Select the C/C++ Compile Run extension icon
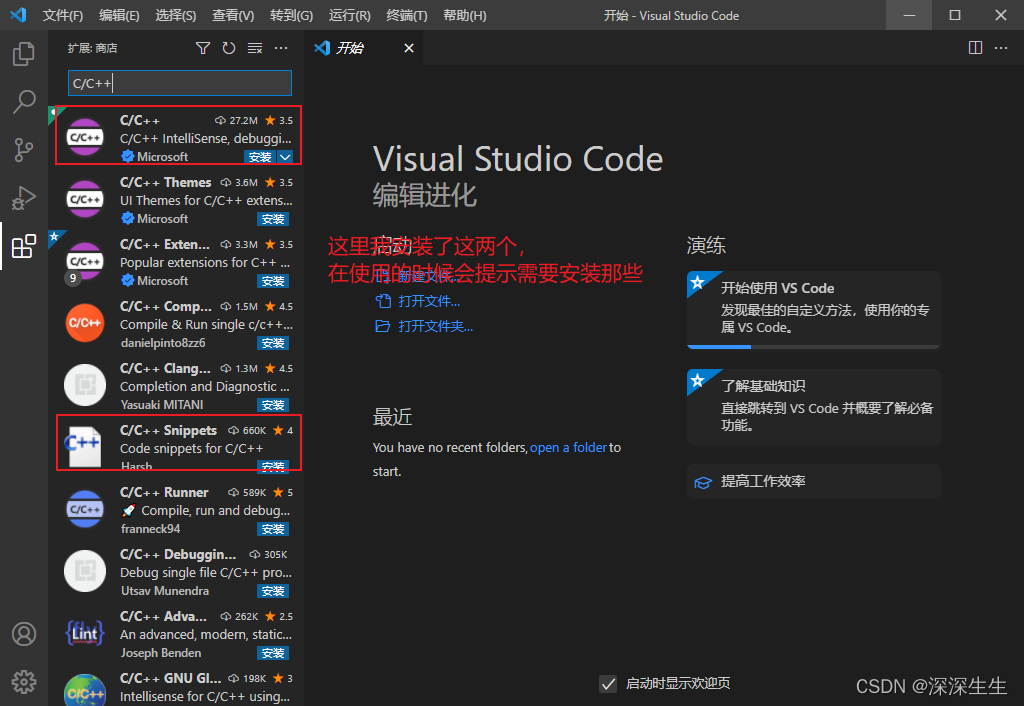Image resolution: width=1024 pixels, height=706 pixels. (85, 323)
